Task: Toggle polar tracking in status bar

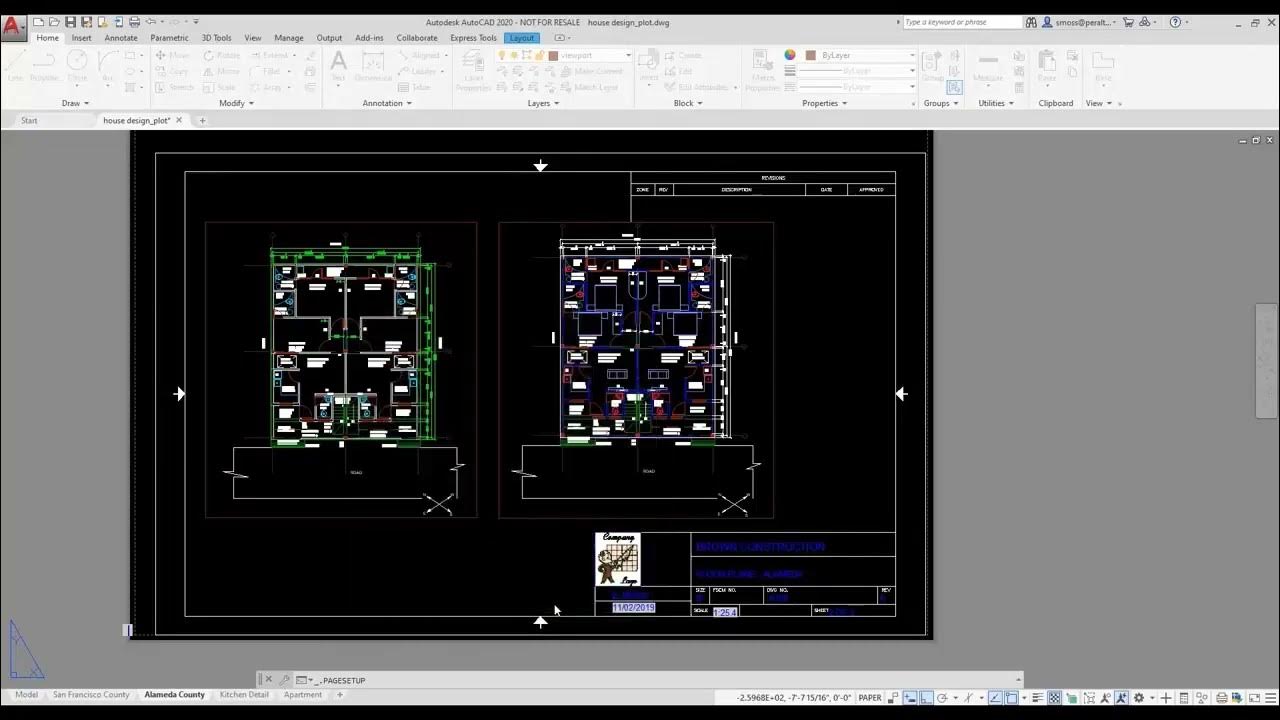Action: point(943,698)
